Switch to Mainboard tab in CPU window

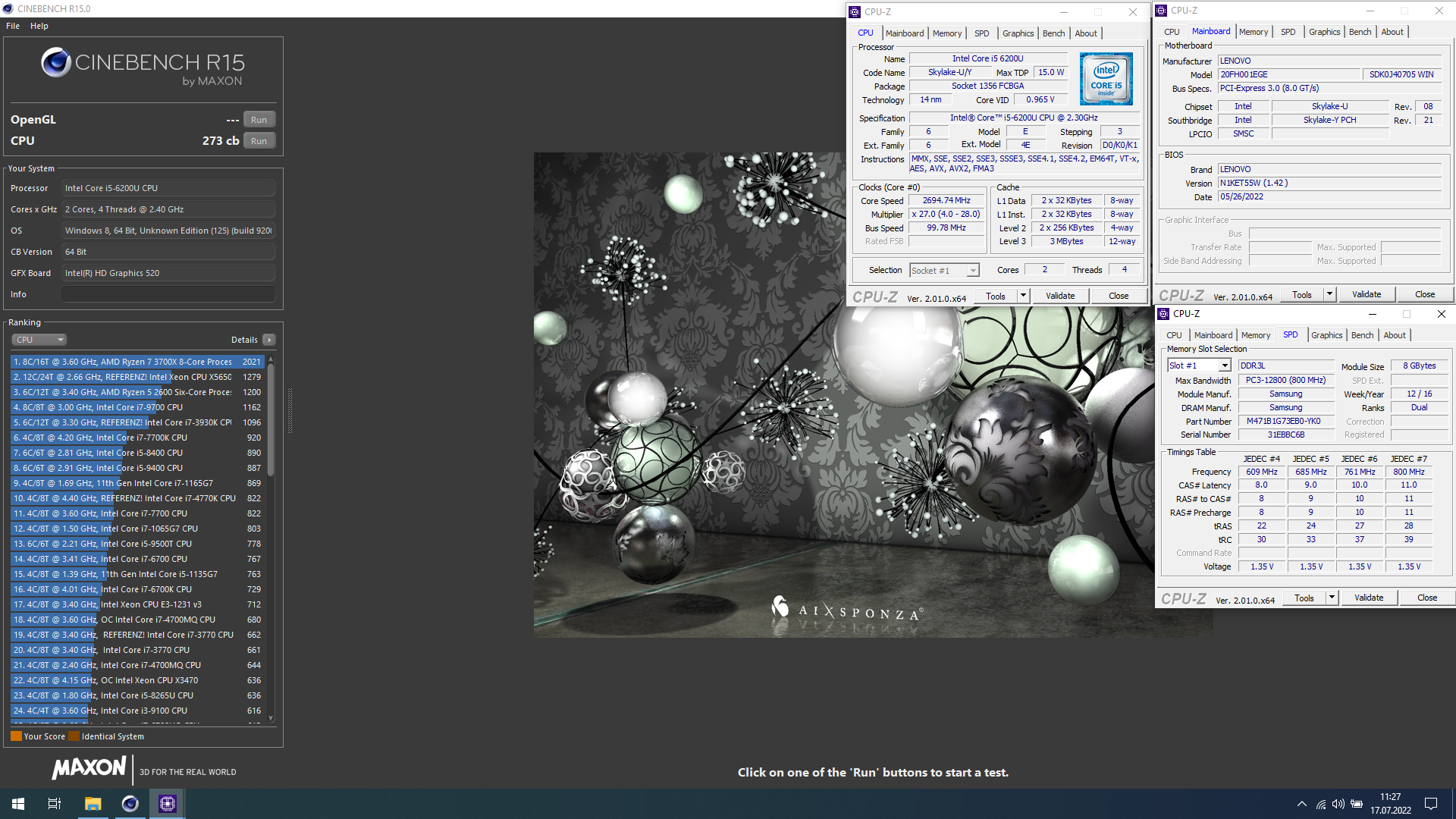[905, 33]
